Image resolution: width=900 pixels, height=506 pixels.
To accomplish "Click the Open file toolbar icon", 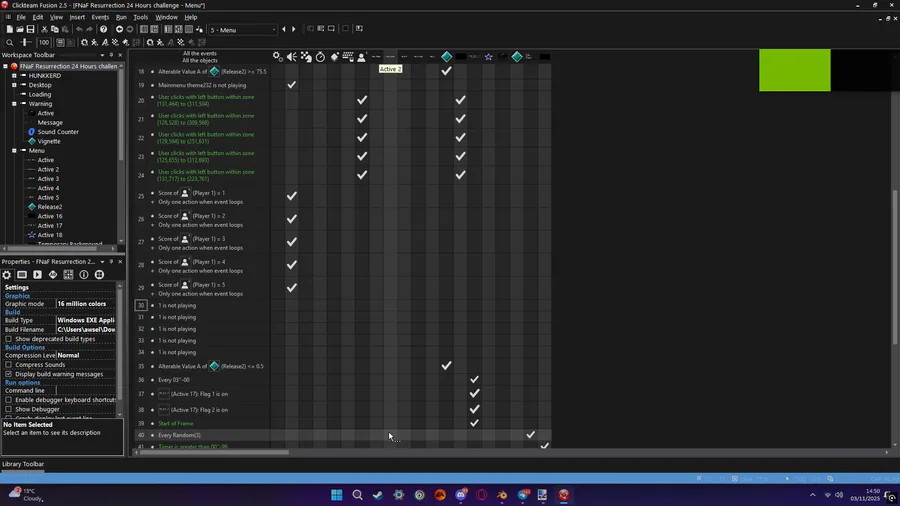I will point(20,29).
